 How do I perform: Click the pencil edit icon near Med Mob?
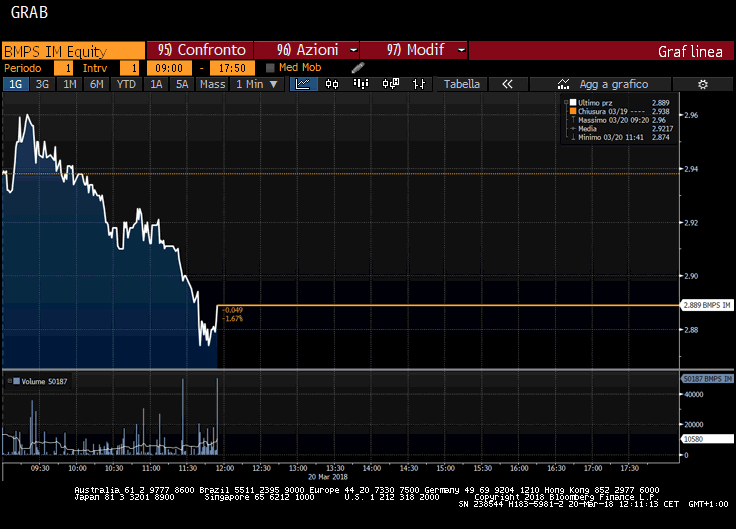point(358,68)
